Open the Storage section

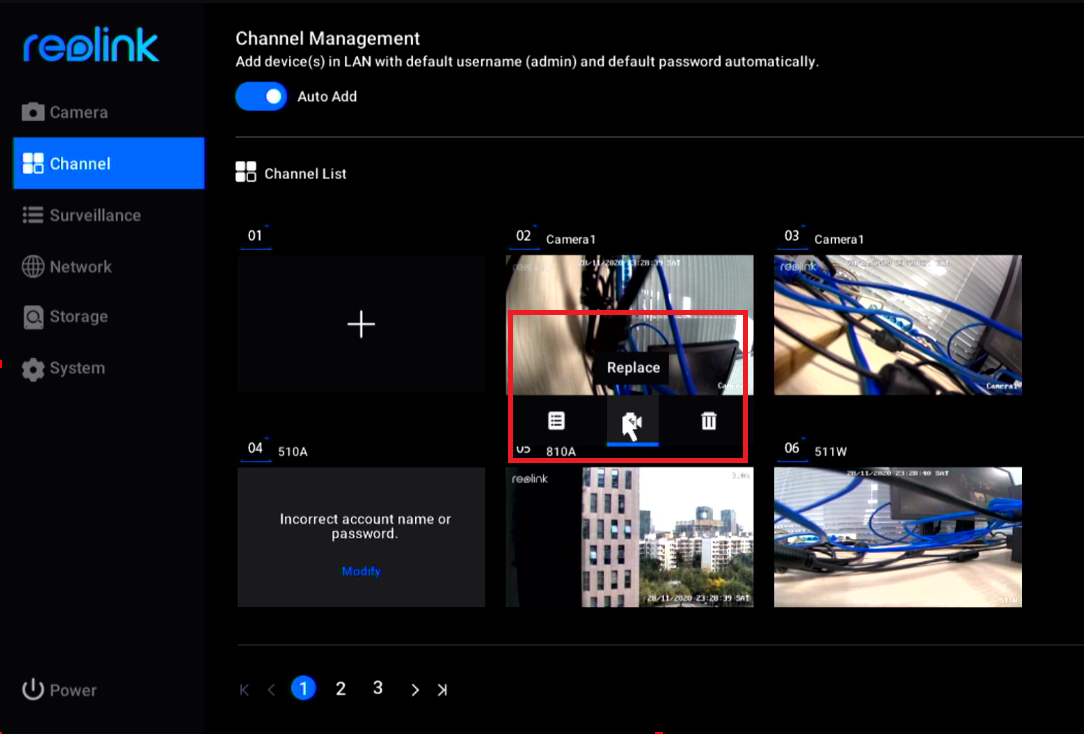click(65, 317)
